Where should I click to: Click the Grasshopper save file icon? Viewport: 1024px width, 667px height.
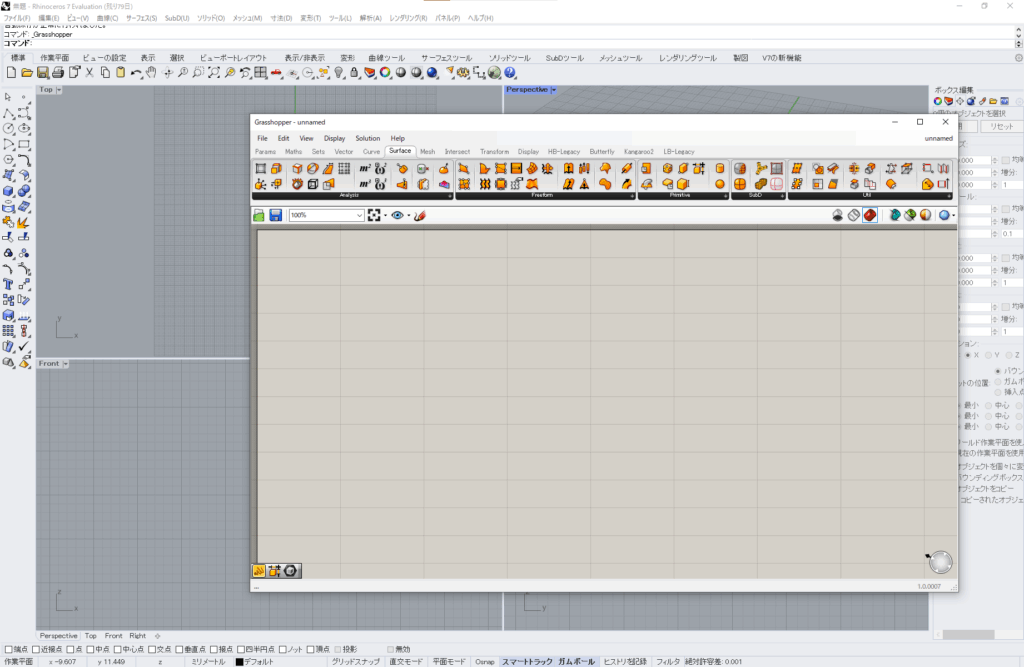275,215
